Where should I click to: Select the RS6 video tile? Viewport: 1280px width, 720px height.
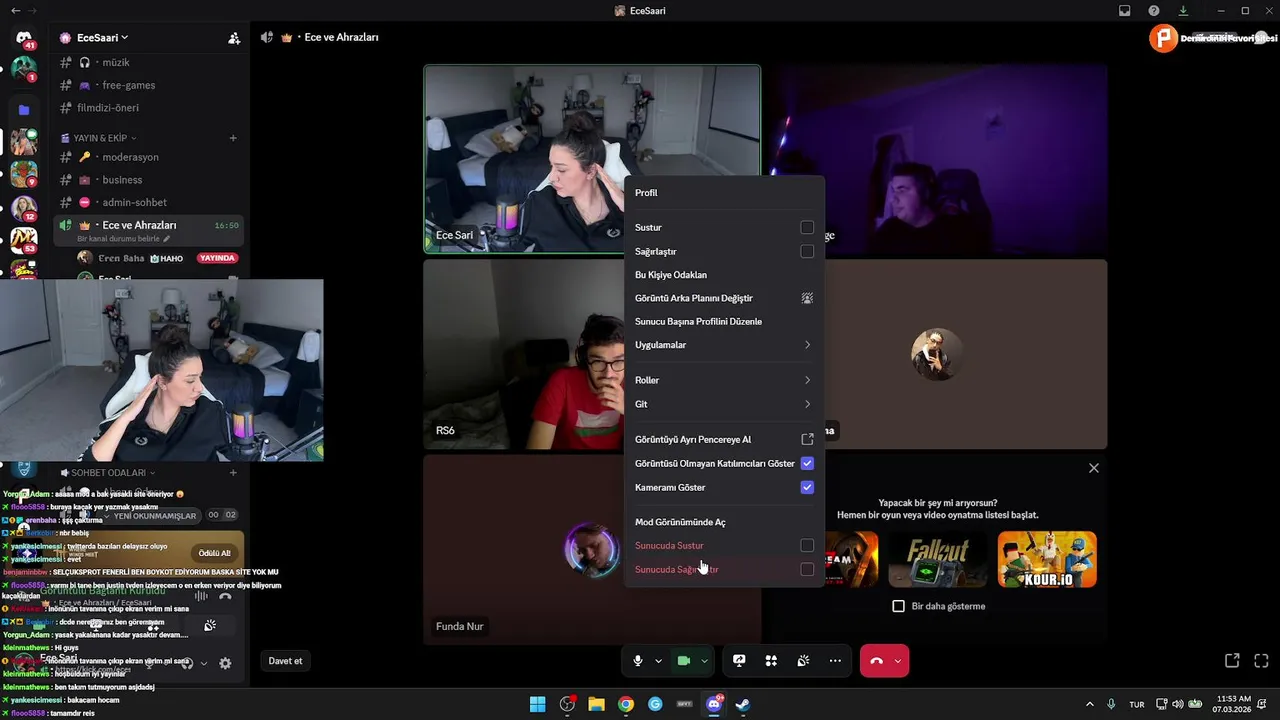point(524,354)
